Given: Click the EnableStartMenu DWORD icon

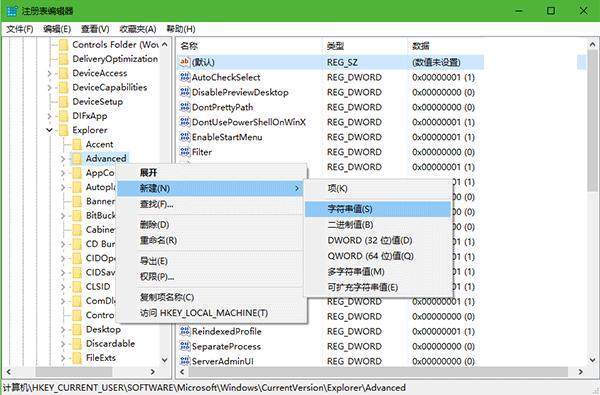Looking at the screenshot, I should pos(185,137).
